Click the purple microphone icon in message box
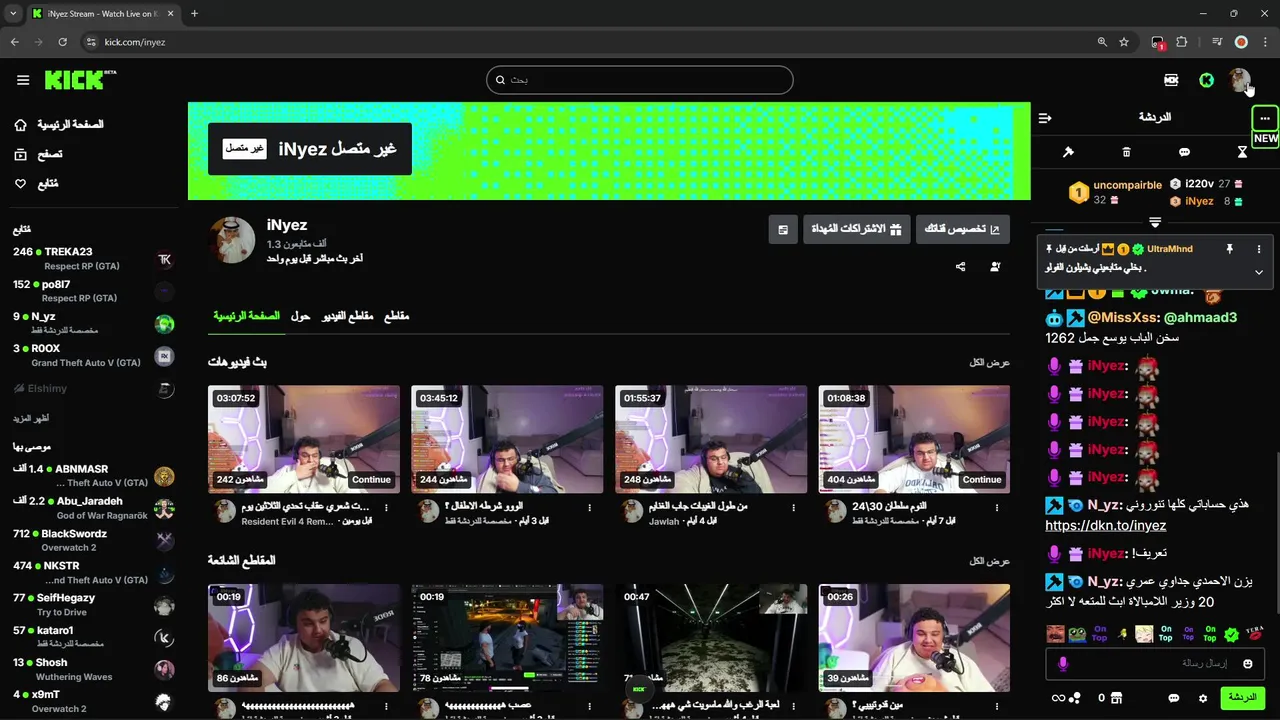Image resolution: width=1280 pixels, height=720 pixels. (1062, 663)
